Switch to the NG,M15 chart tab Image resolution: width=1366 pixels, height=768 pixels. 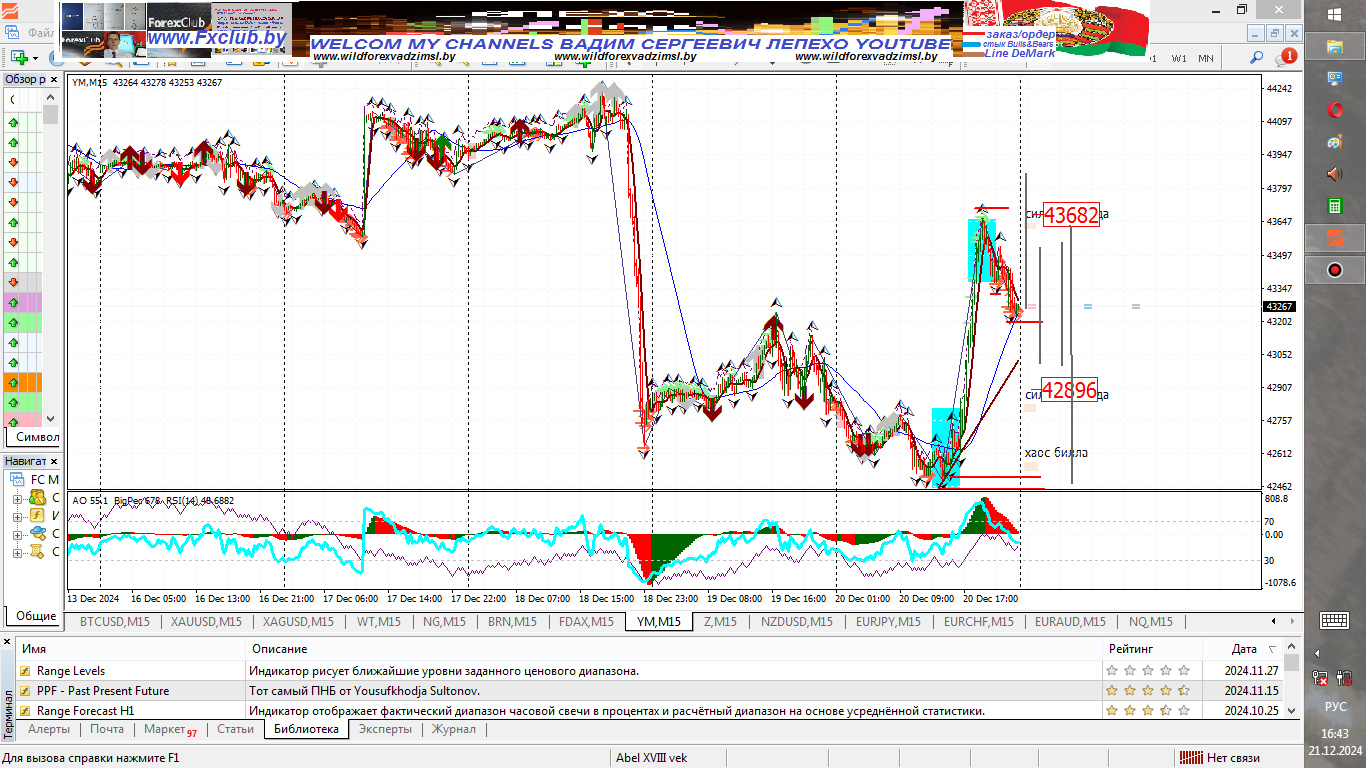(x=444, y=622)
